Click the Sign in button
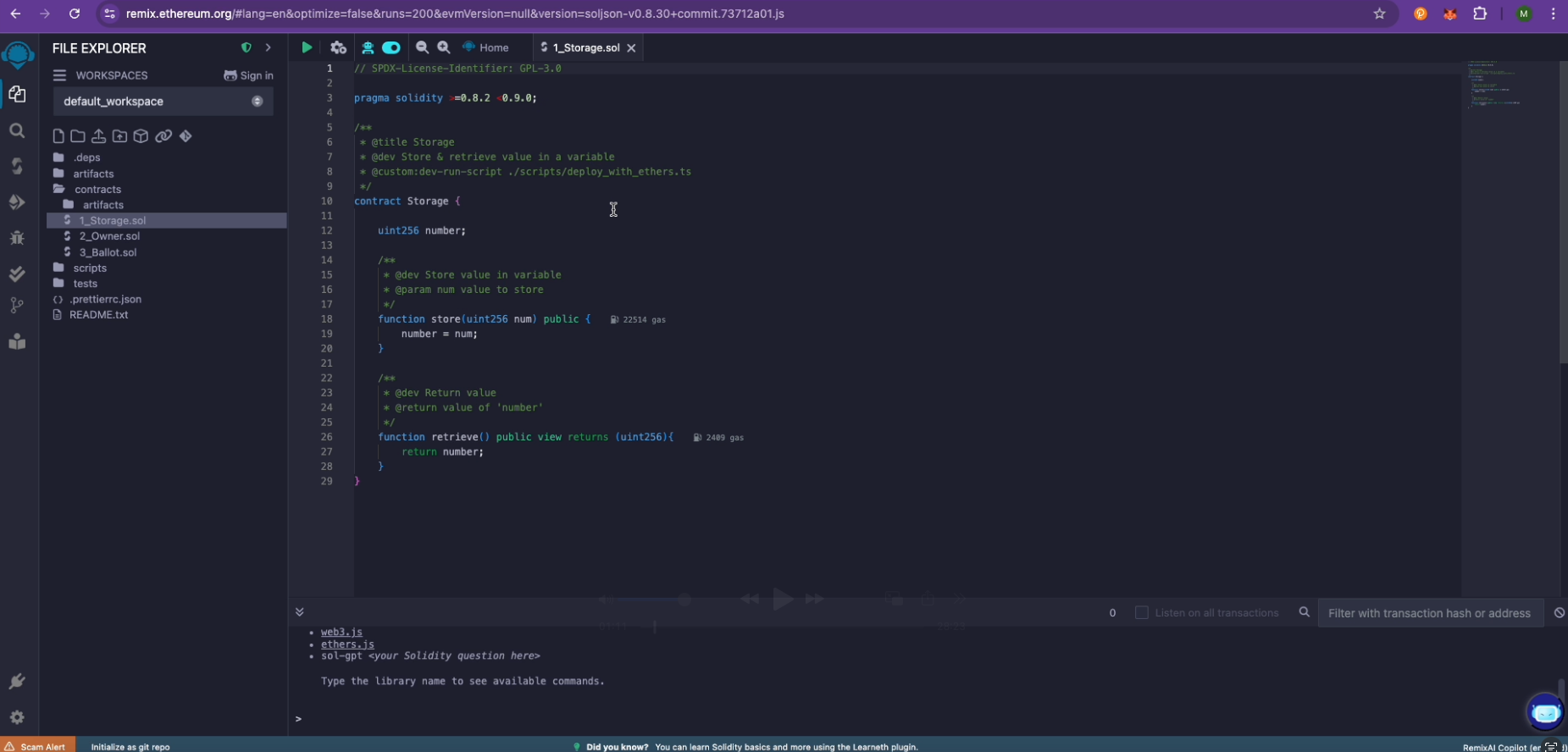 tap(248, 75)
